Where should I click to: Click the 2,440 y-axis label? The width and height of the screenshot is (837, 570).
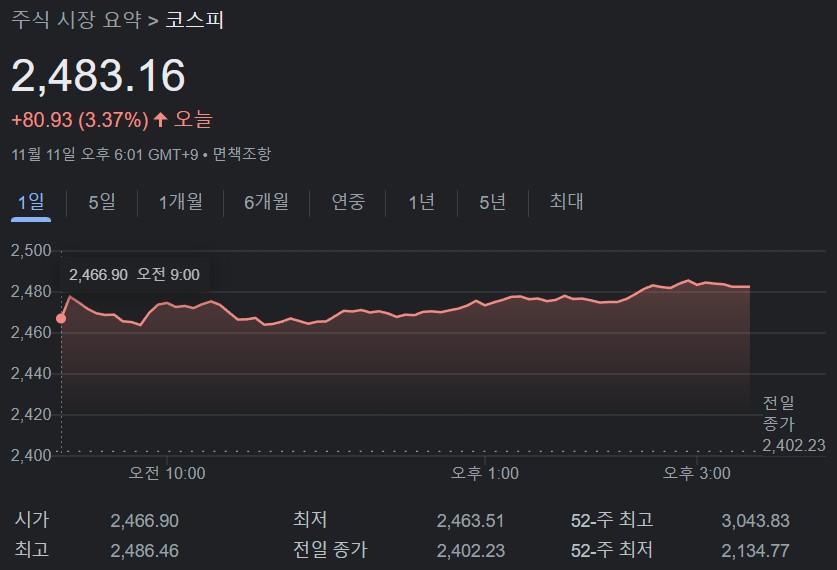pos(31,374)
